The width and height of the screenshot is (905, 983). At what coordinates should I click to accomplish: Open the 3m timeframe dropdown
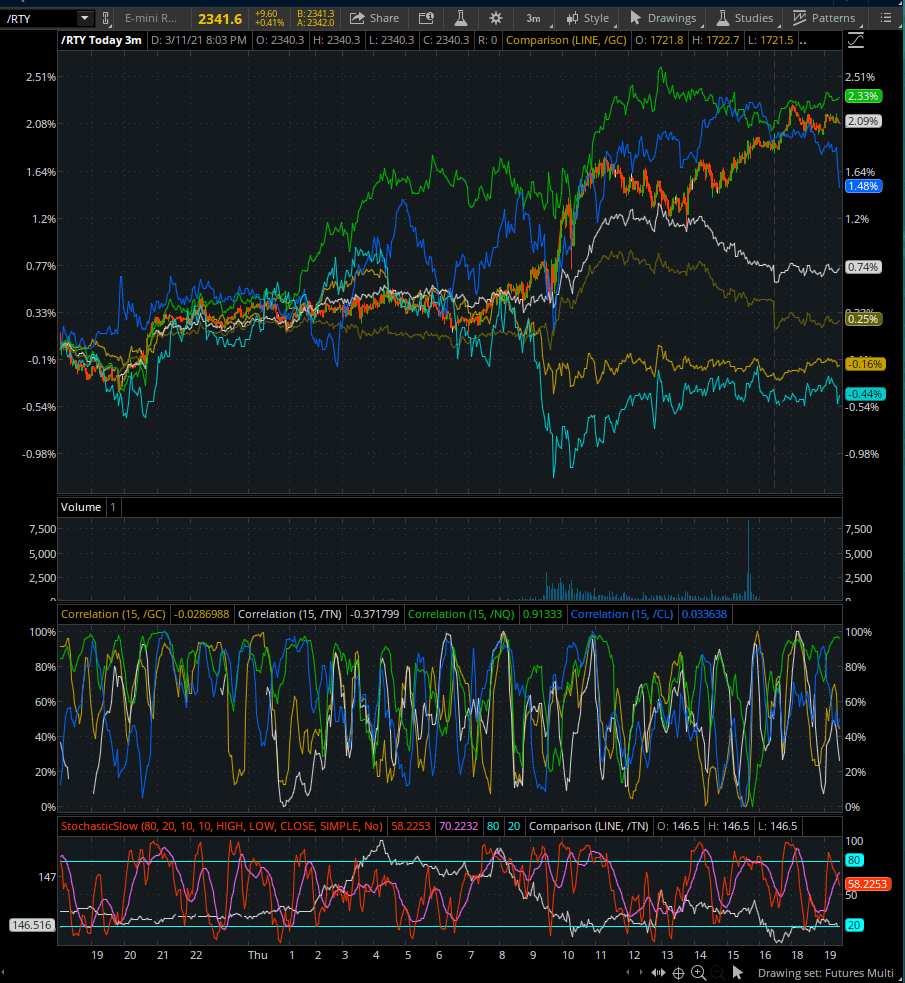click(535, 18)
